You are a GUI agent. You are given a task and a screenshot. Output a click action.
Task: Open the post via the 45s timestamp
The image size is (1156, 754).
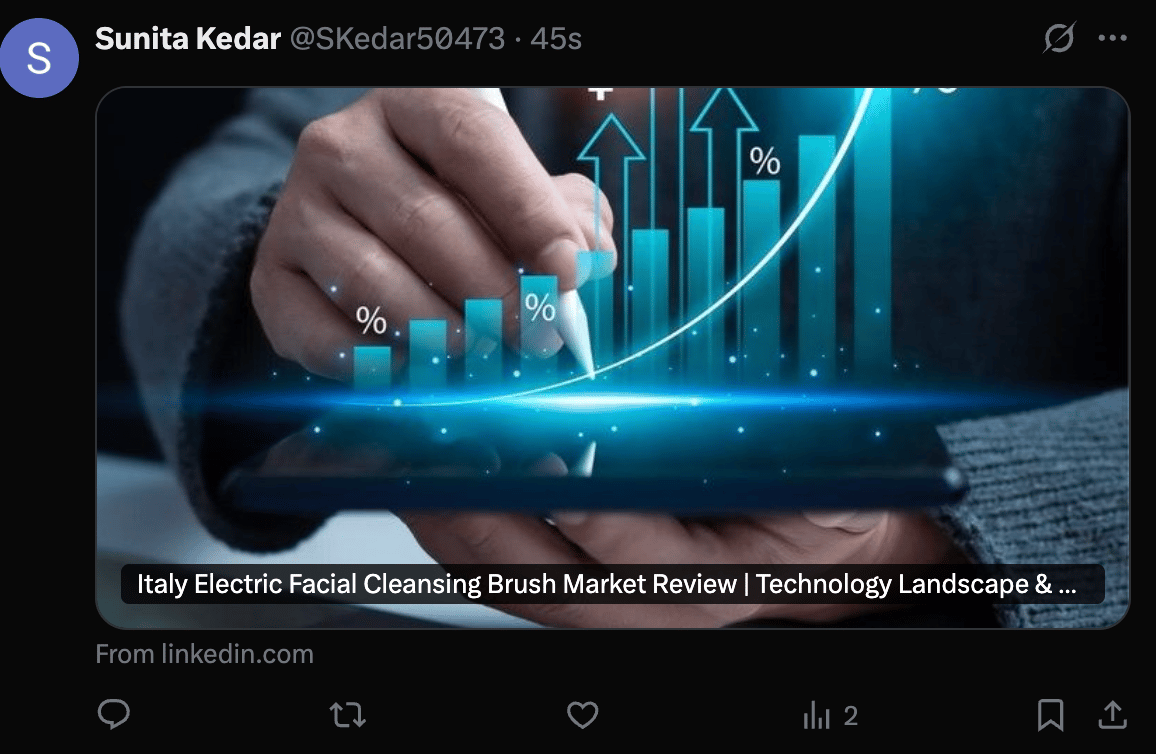point(556,38)
